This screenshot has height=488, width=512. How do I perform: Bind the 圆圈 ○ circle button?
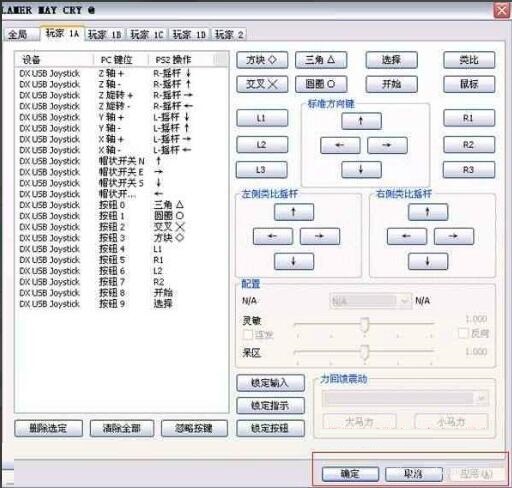[x=321, y=84]
